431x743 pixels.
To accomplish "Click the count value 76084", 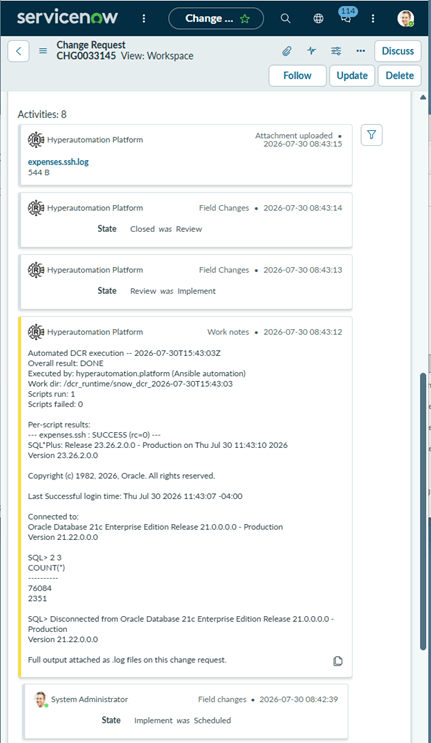I will tap(40, 588).
